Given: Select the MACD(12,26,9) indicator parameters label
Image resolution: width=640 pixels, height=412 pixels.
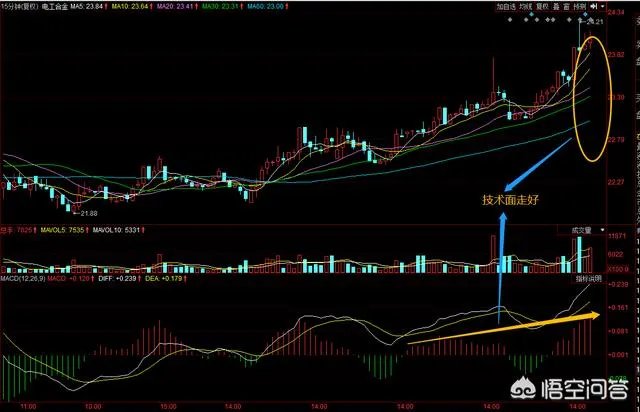Looking at the screenshot, I should [x=23, y=278].
